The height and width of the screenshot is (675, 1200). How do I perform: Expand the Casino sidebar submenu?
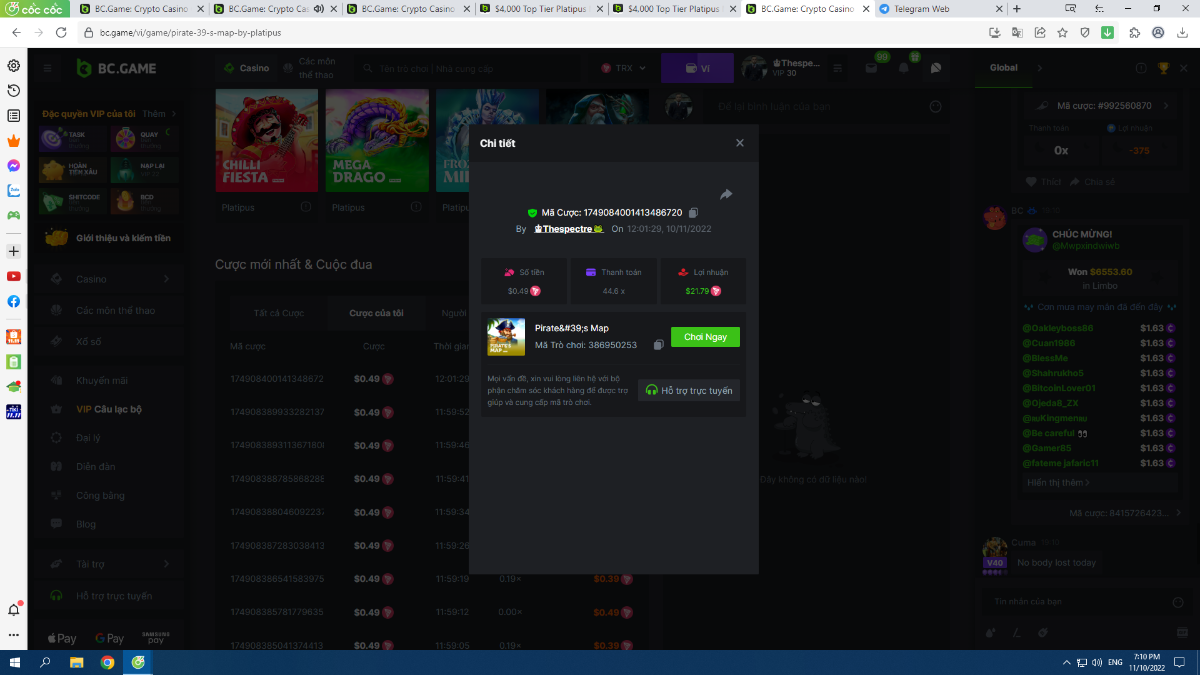[x=166, y=279]
